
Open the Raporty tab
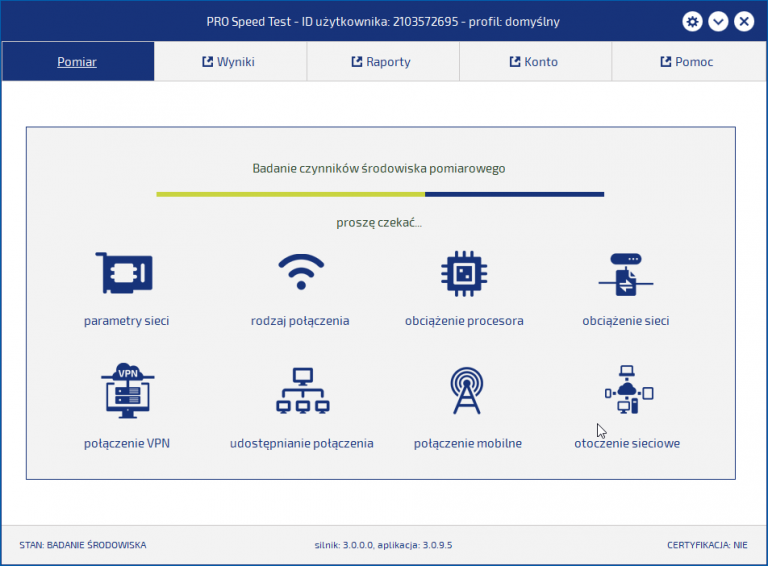pos(382,62)
